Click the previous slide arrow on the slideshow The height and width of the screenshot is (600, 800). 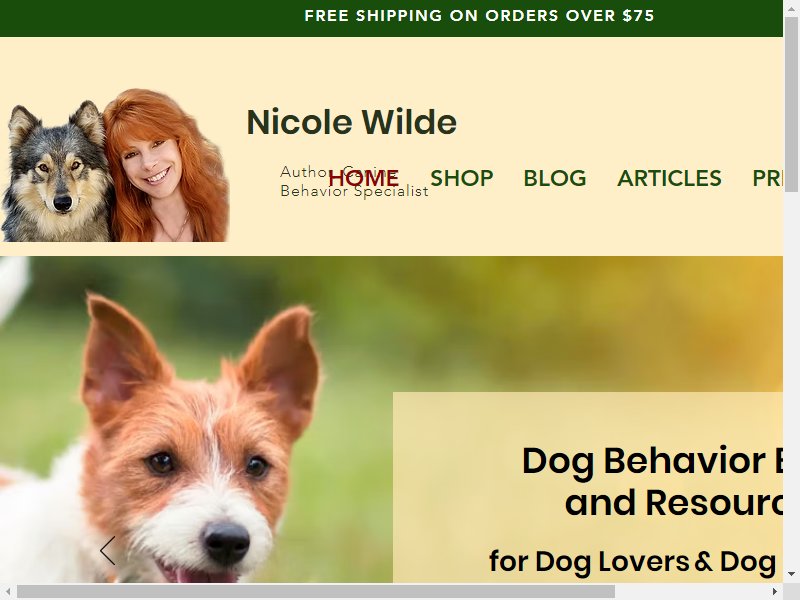click(108, 551)
